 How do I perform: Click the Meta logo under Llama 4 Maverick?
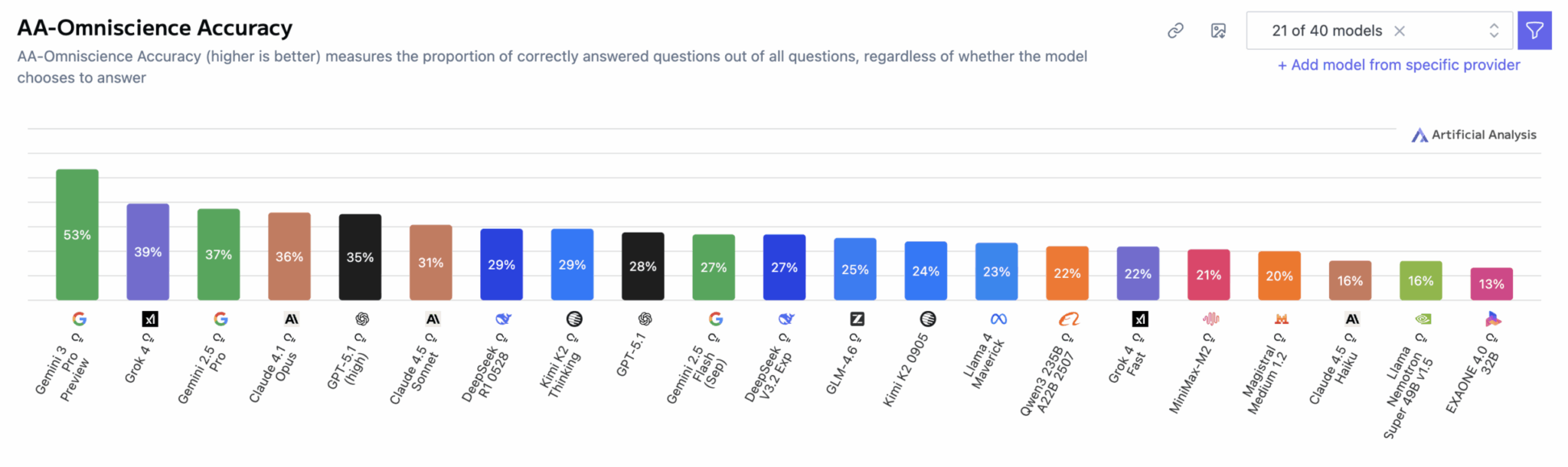click(998, 319)
